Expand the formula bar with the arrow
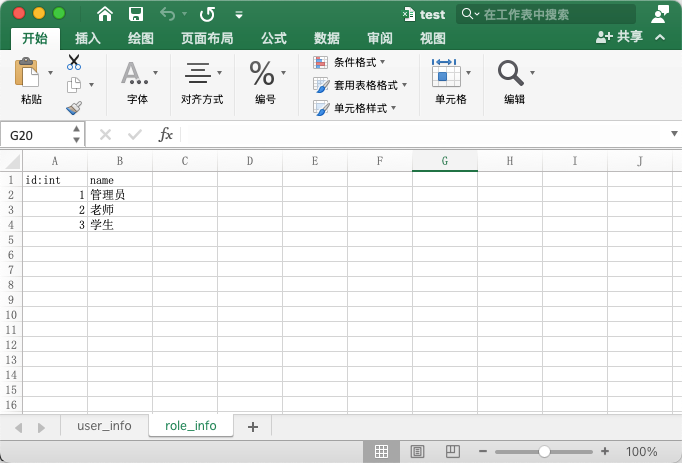This screenshot has height=463, width=682. (x=673, y=134)
